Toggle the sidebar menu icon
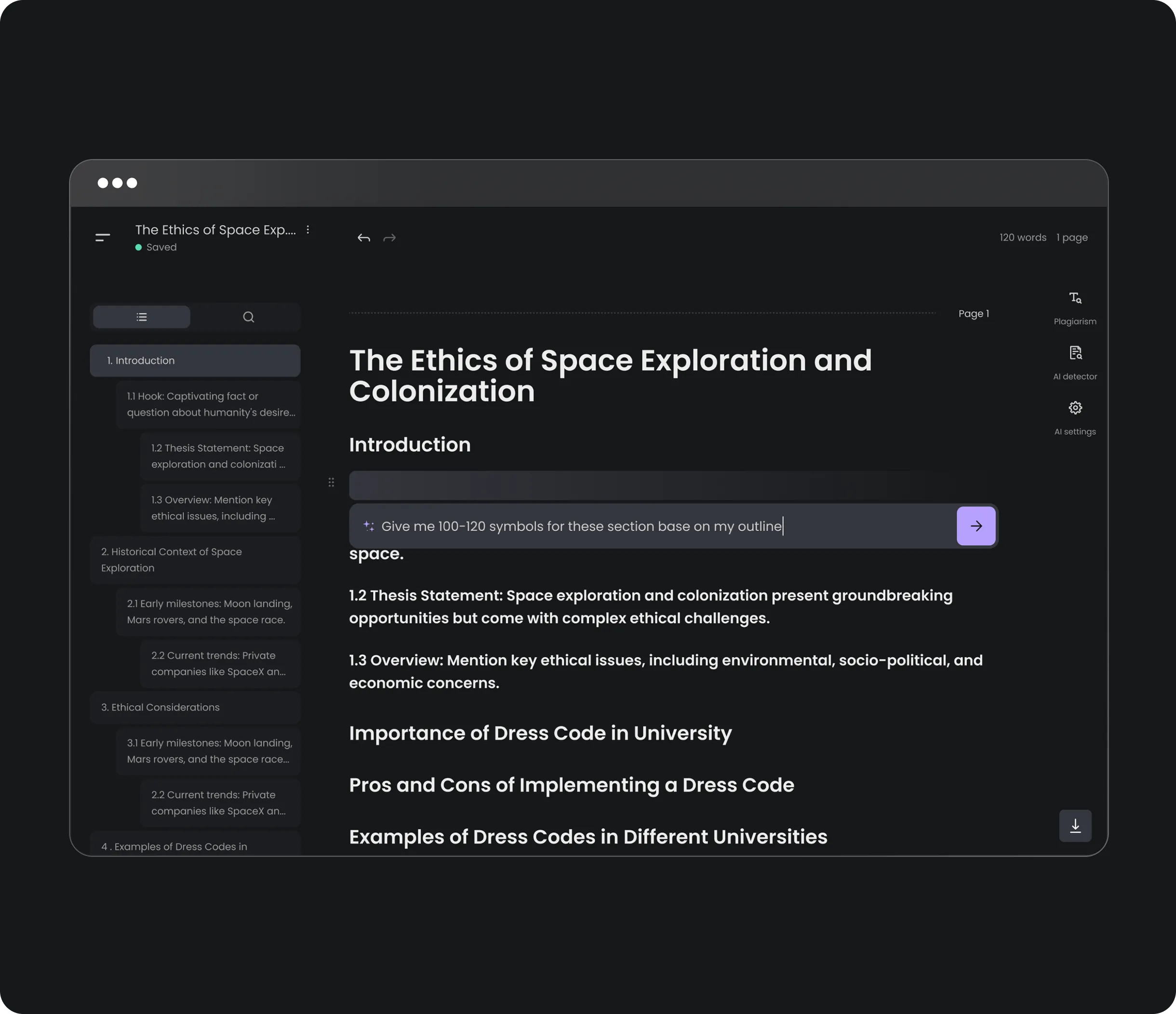Screen dimensions: 1176x1014 pos(103,238)
